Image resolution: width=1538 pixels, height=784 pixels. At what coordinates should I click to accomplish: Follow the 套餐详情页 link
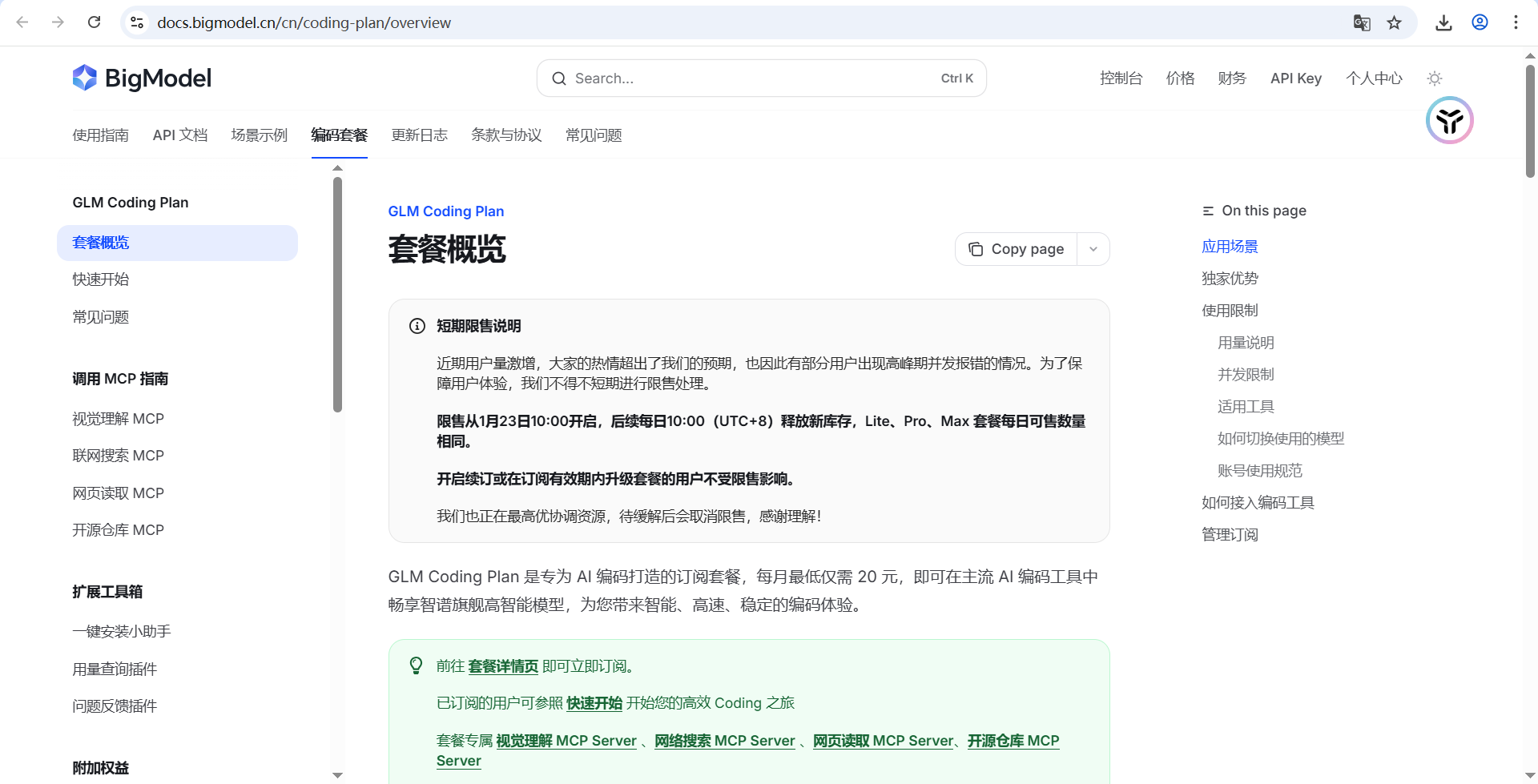(503, 666)
